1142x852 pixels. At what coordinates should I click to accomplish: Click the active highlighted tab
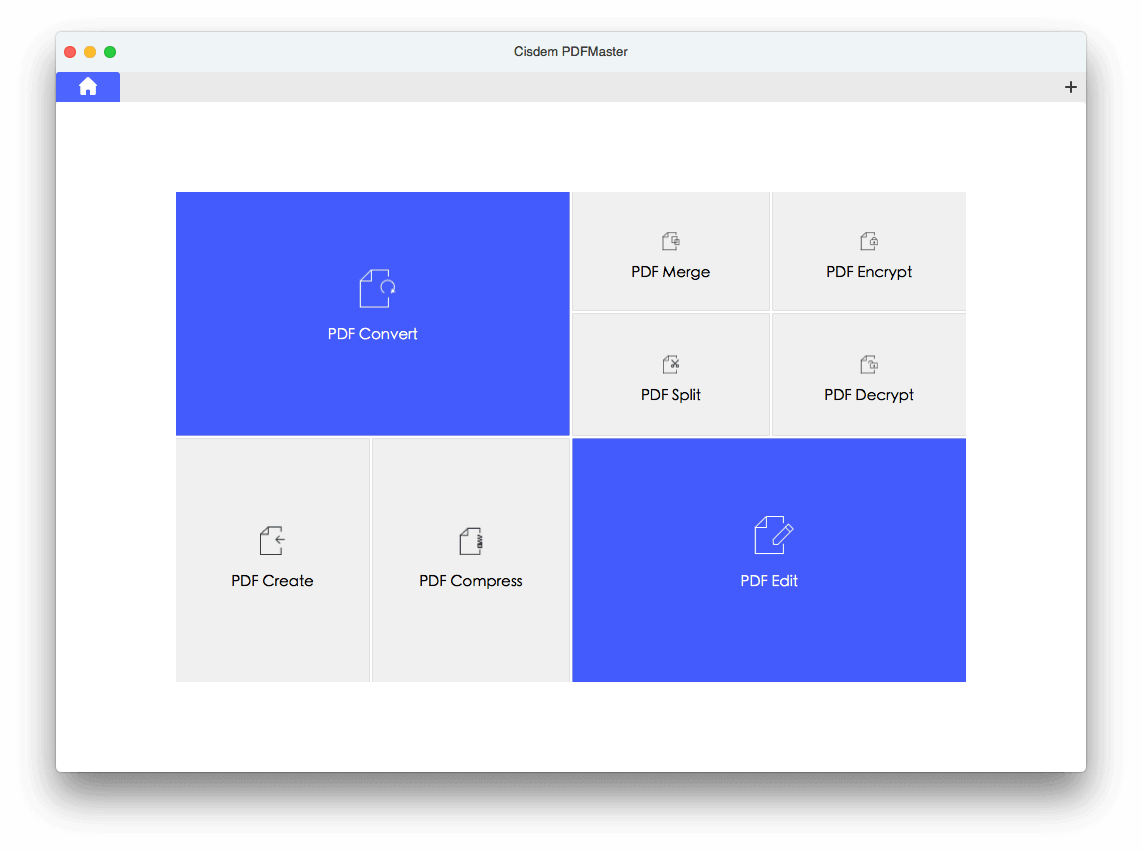[87, 86]
